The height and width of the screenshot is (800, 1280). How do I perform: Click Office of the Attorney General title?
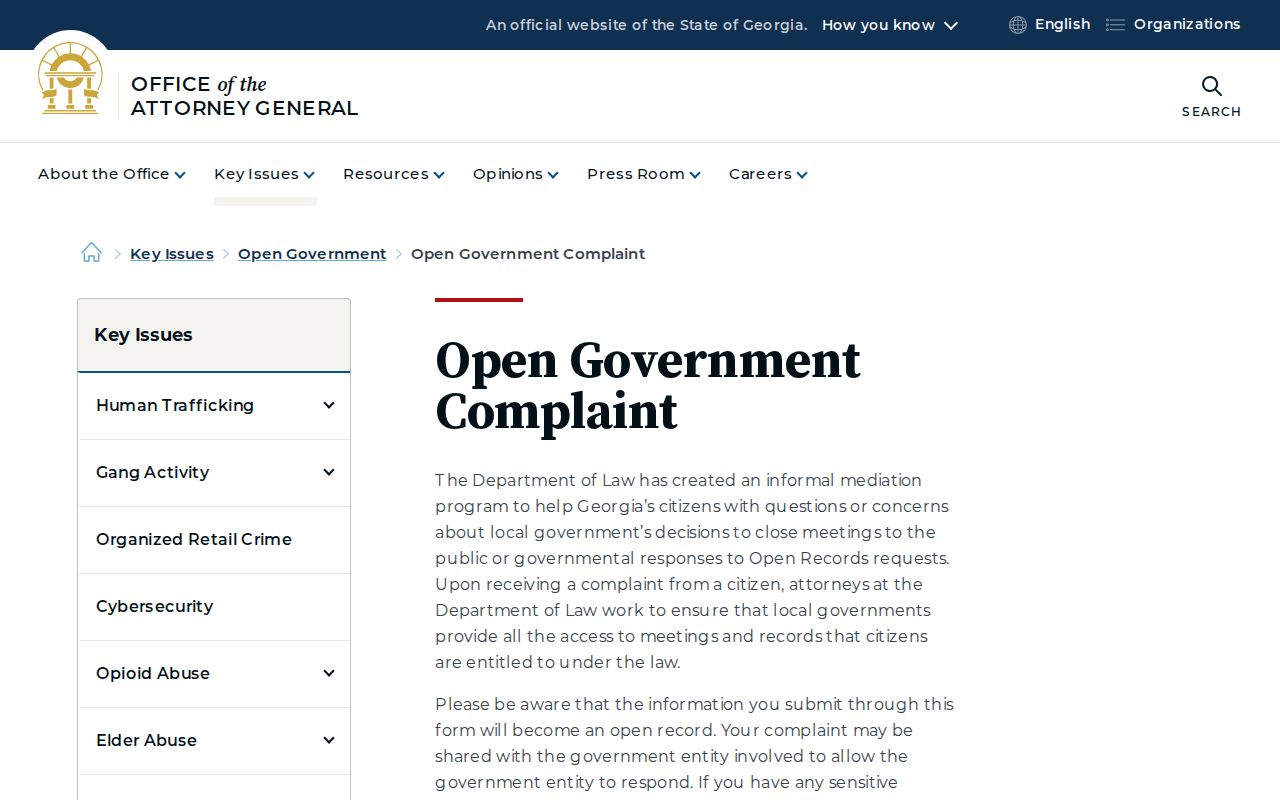244,96
